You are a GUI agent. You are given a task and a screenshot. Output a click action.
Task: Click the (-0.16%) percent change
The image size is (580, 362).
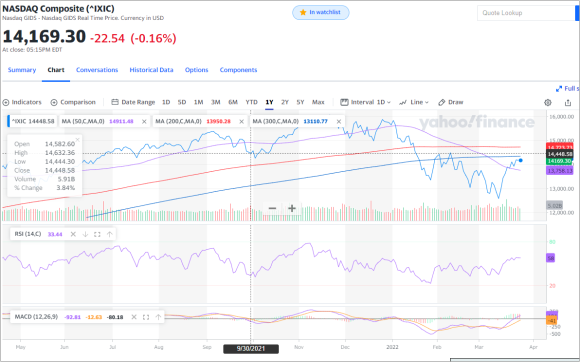point(153,38)
